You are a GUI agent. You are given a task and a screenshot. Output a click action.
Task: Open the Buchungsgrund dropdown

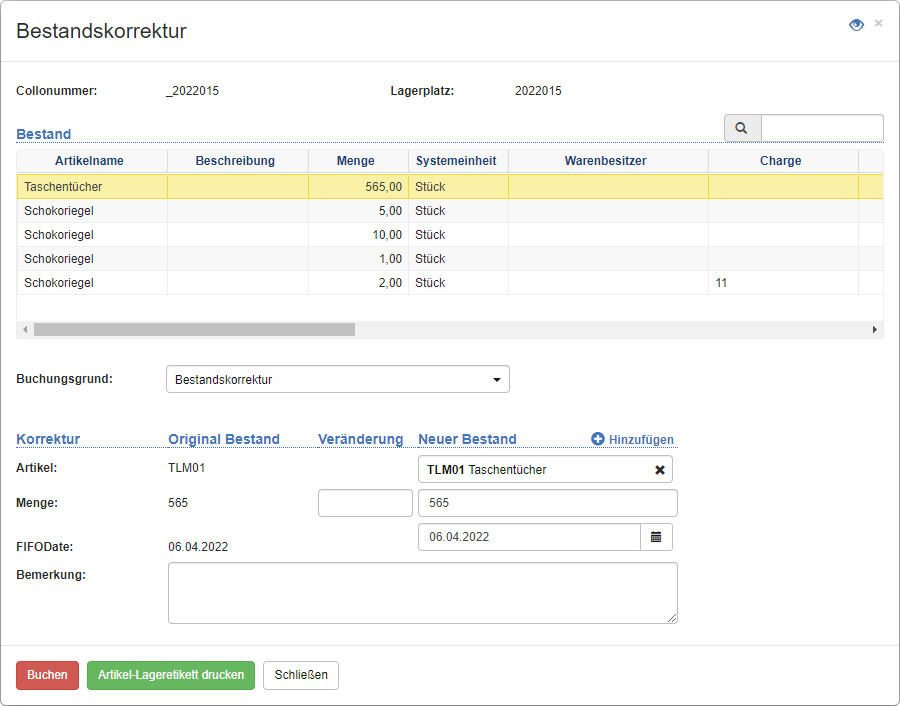pos(337,380)
